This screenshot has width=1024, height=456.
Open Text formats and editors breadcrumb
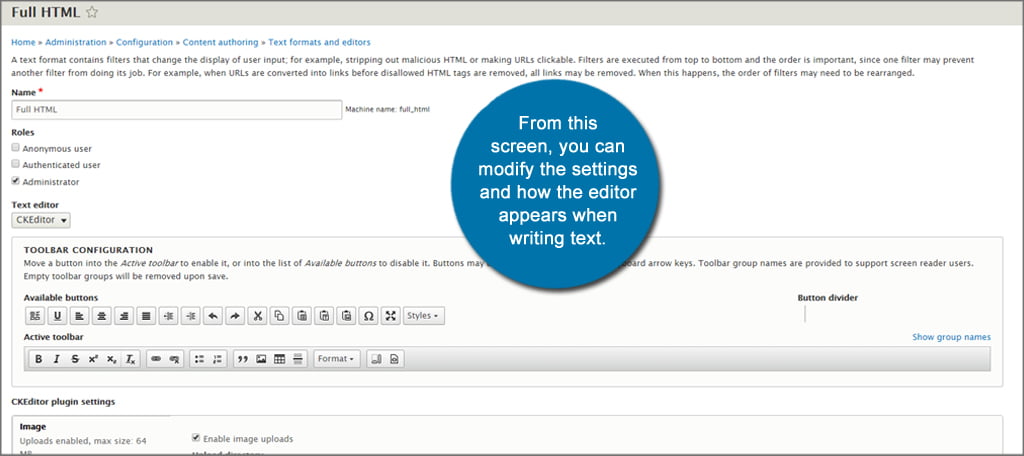pyautogui.click(x=319, y=42)
